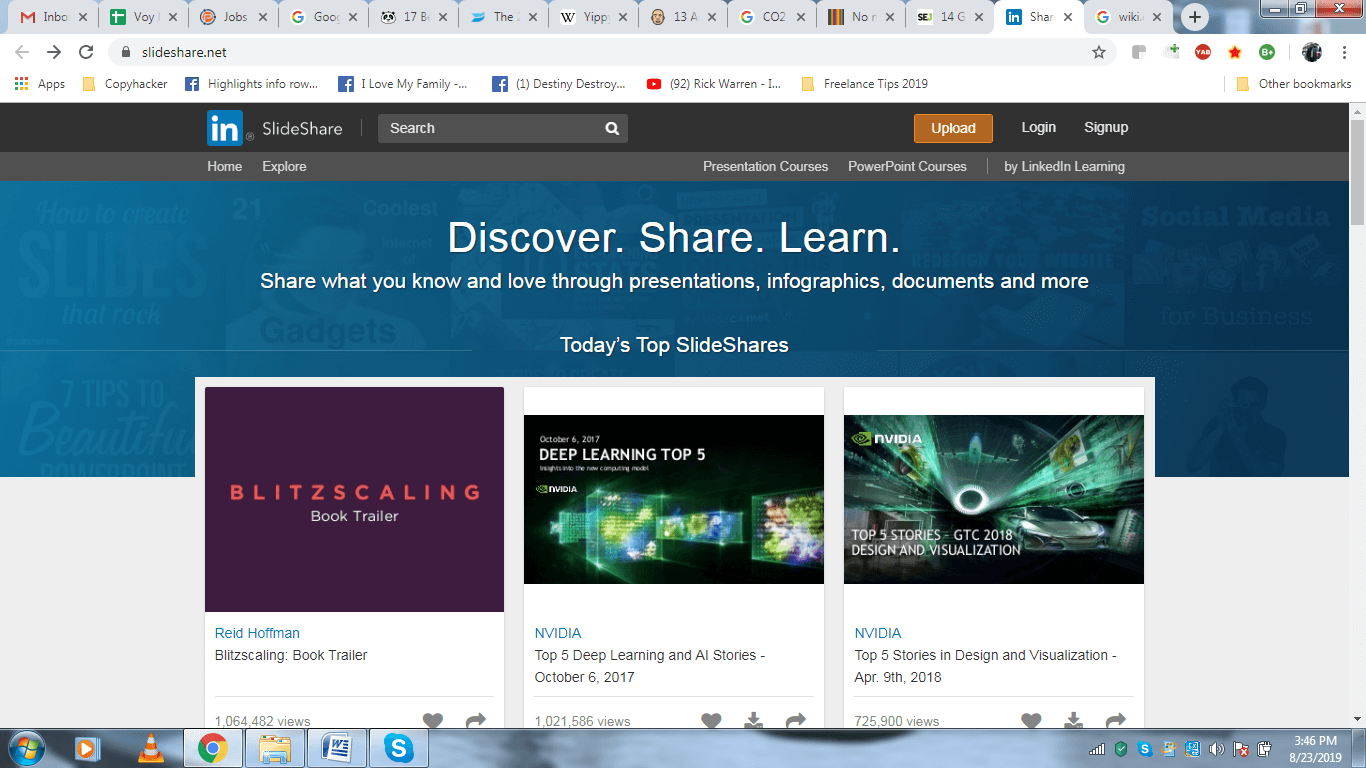Click the lock icon for site info
Screen dimensions: 1366x768
coord(126,52)
